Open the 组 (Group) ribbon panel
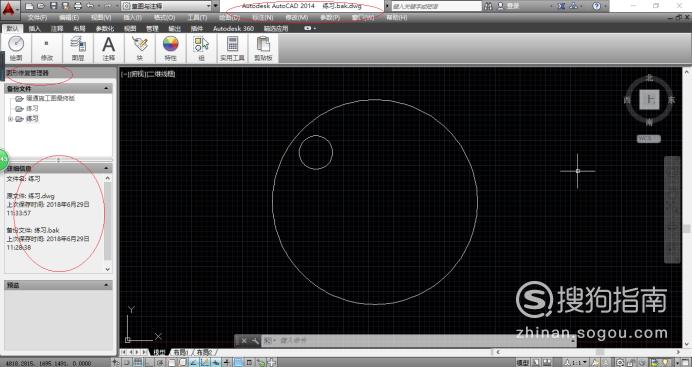The image size is (692, 367). pos(201,48)
